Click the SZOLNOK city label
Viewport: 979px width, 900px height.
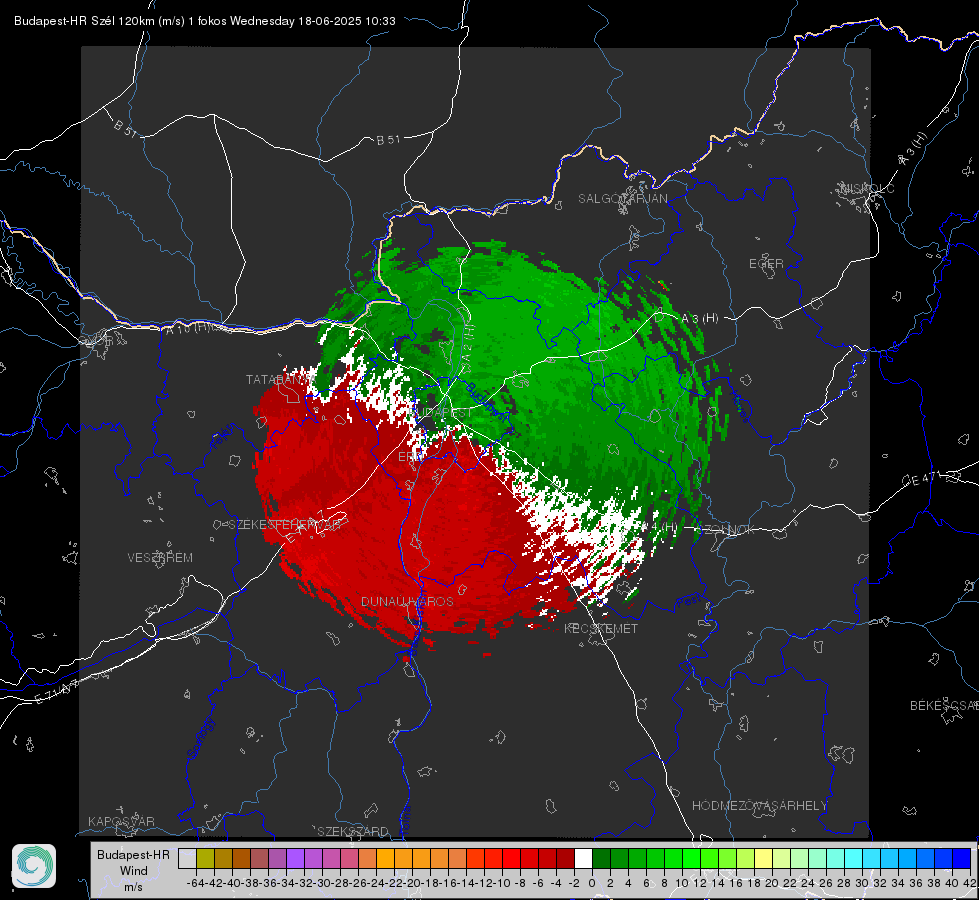pos(727,530)
